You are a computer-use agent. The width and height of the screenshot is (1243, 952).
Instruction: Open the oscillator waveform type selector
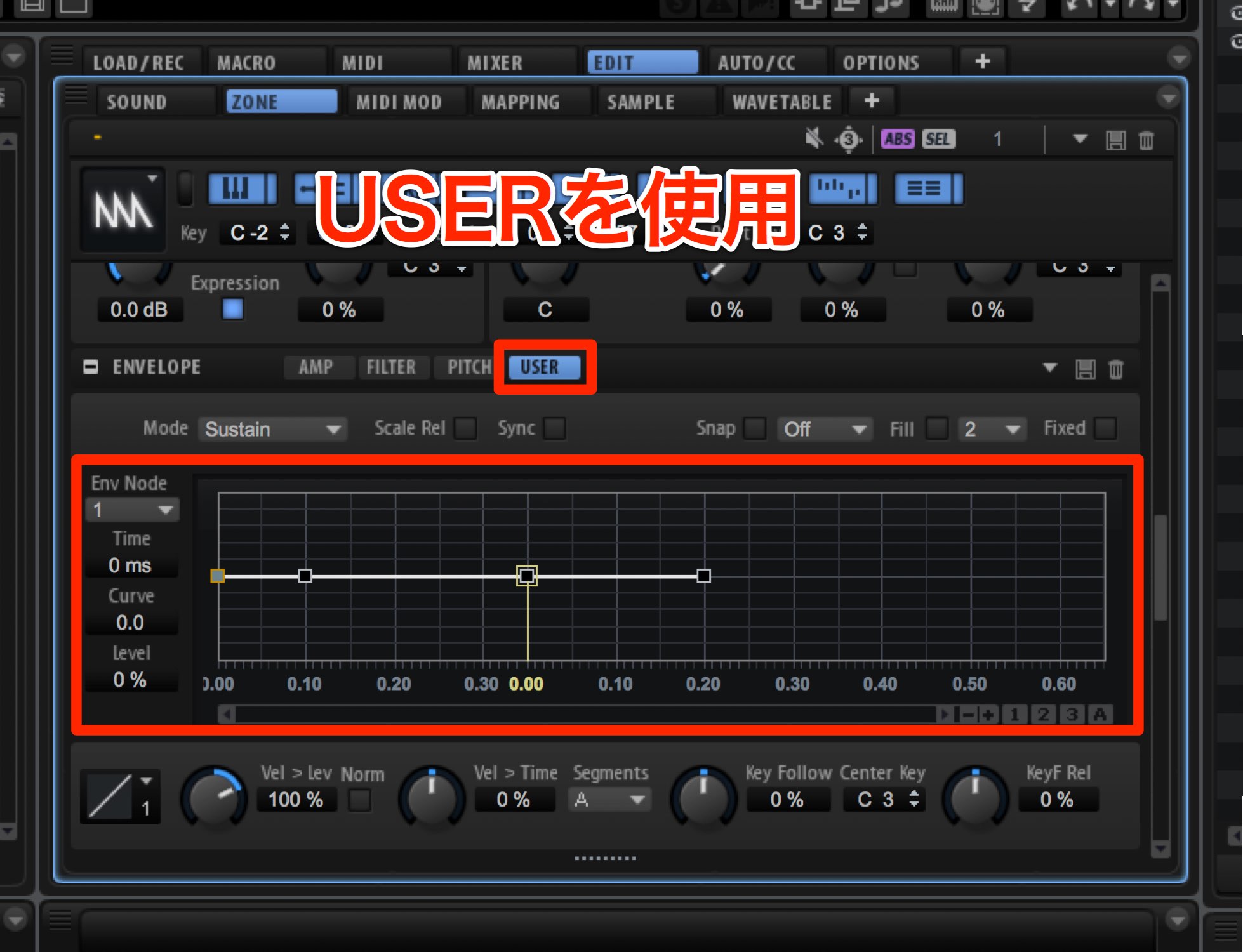123,209
